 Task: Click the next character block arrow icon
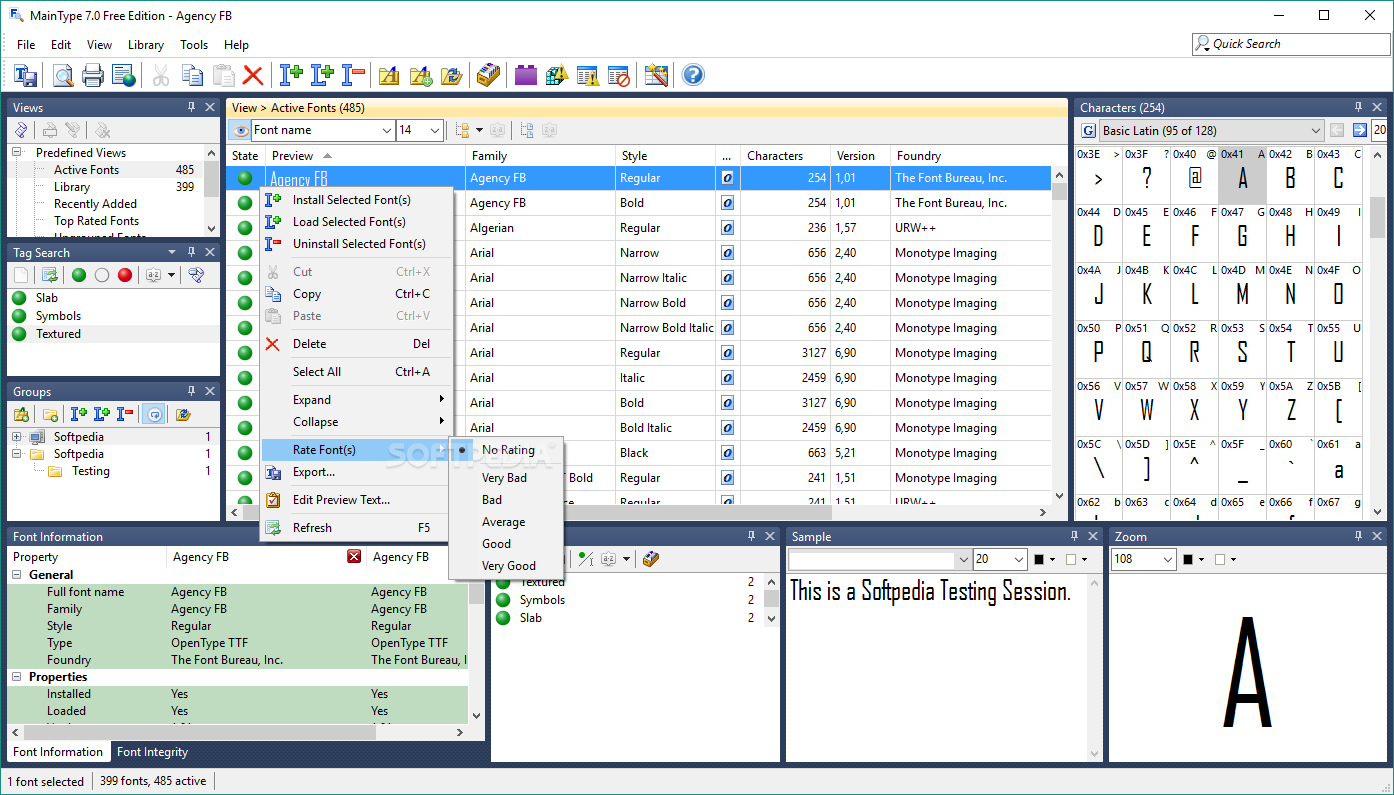tap(1360, 130)
